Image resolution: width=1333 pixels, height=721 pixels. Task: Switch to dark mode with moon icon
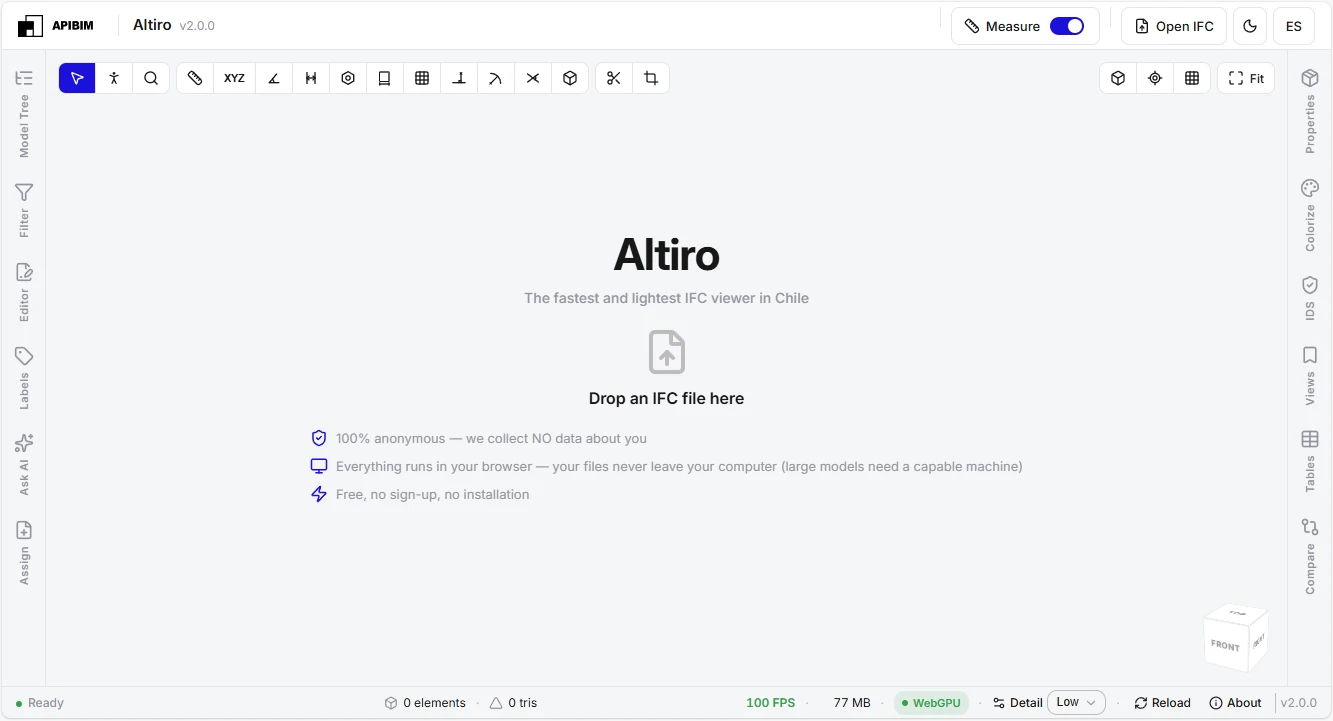pyautogui.click(x=1250, y=26)
